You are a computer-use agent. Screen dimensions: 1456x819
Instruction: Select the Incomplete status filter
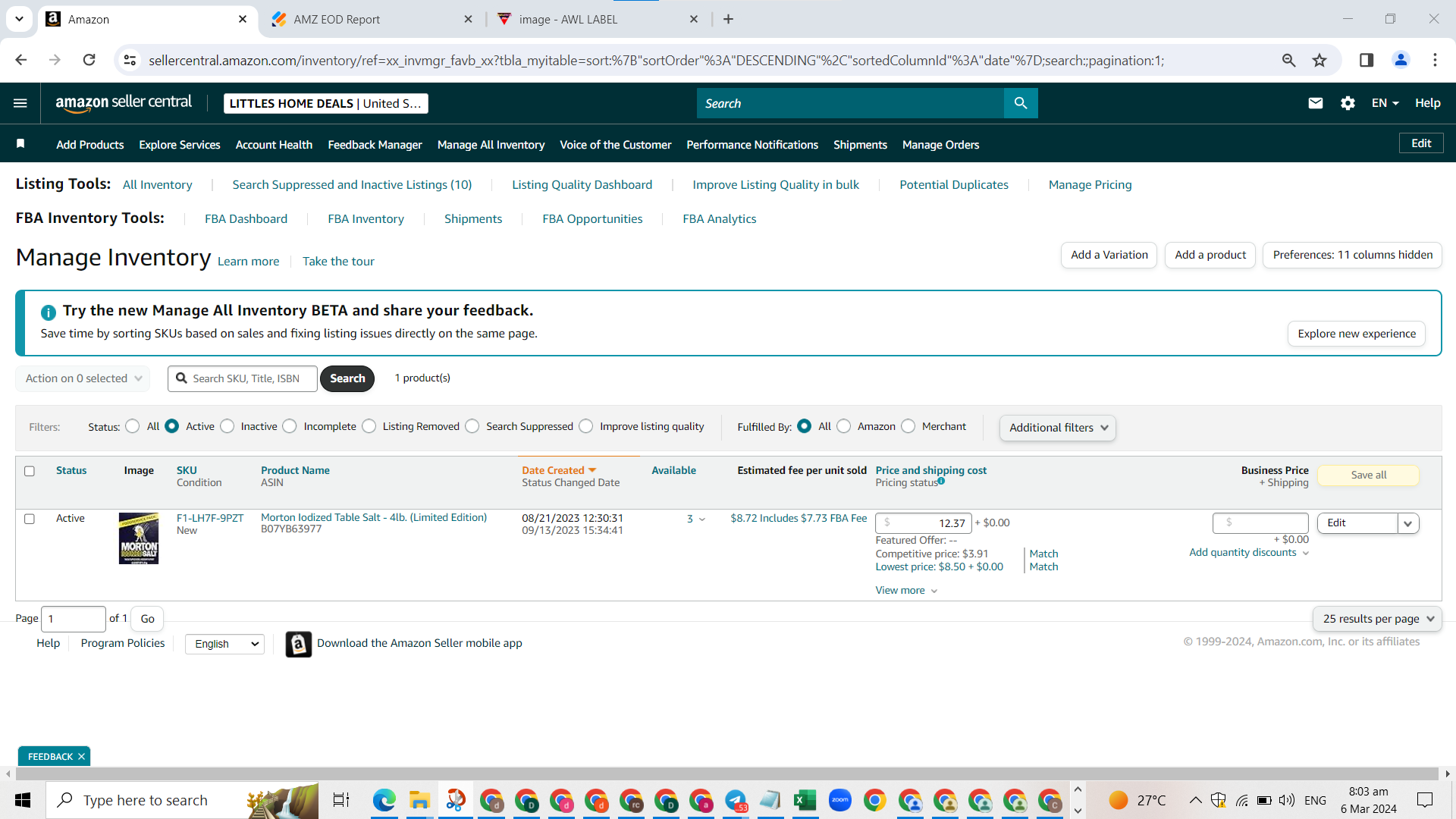pyautogui.click(x=290, y=426)
